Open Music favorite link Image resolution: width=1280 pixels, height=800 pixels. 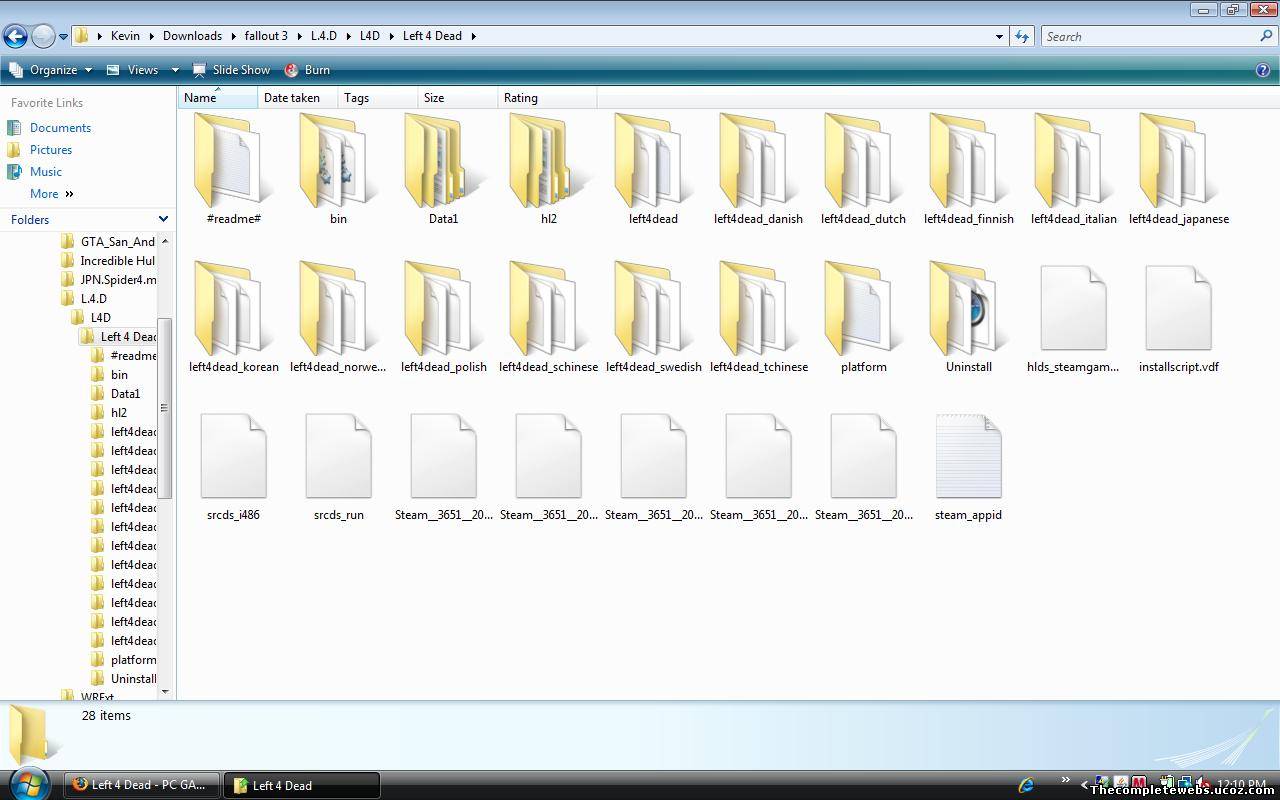click(x=46, y=172)
